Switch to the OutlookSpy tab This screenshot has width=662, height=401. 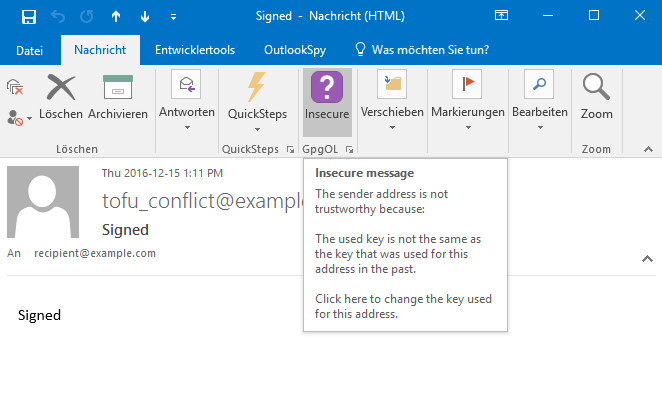(292, 49)
